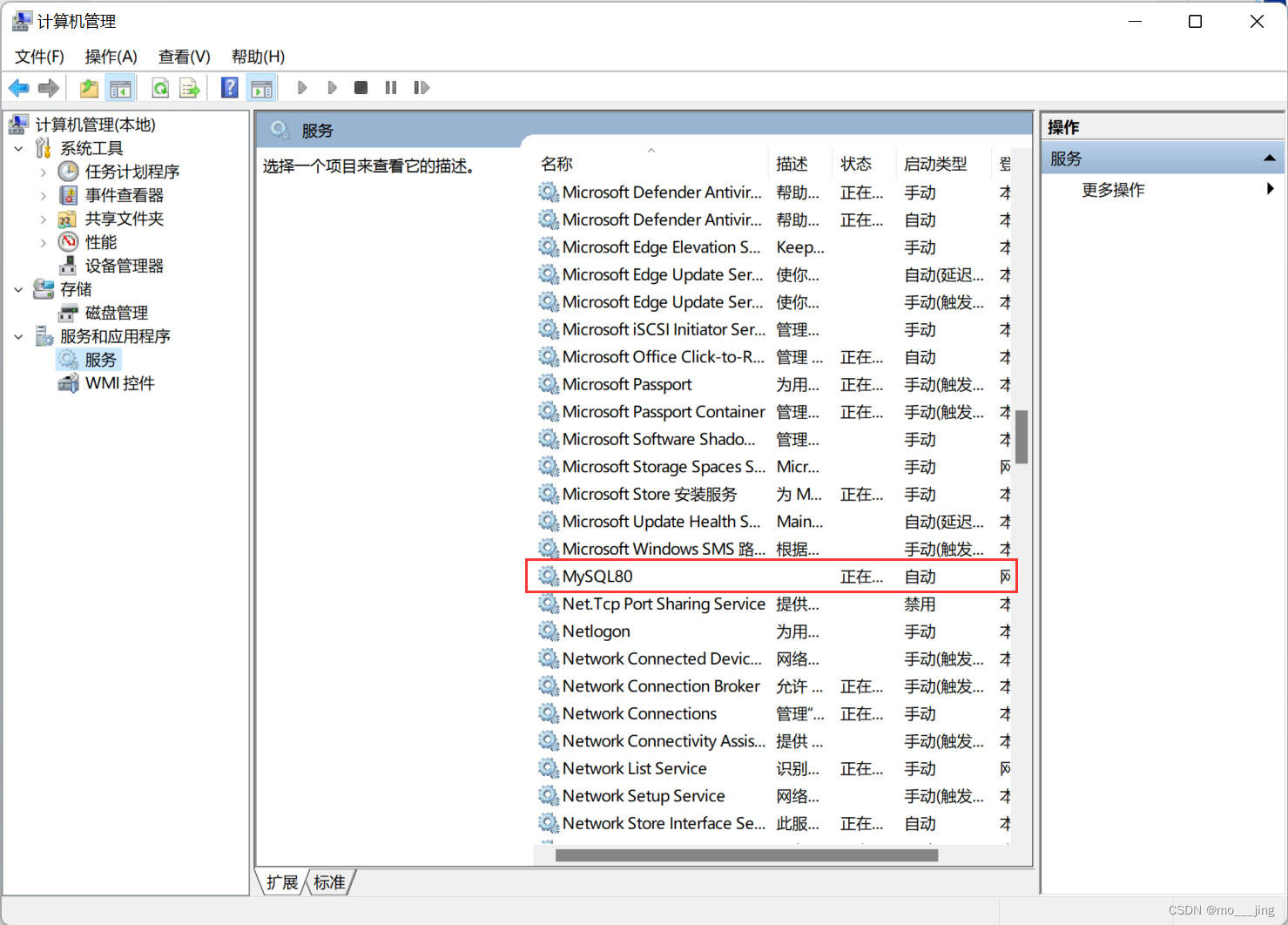
Task: Select the MySQL80 service row
Action: 772,576
